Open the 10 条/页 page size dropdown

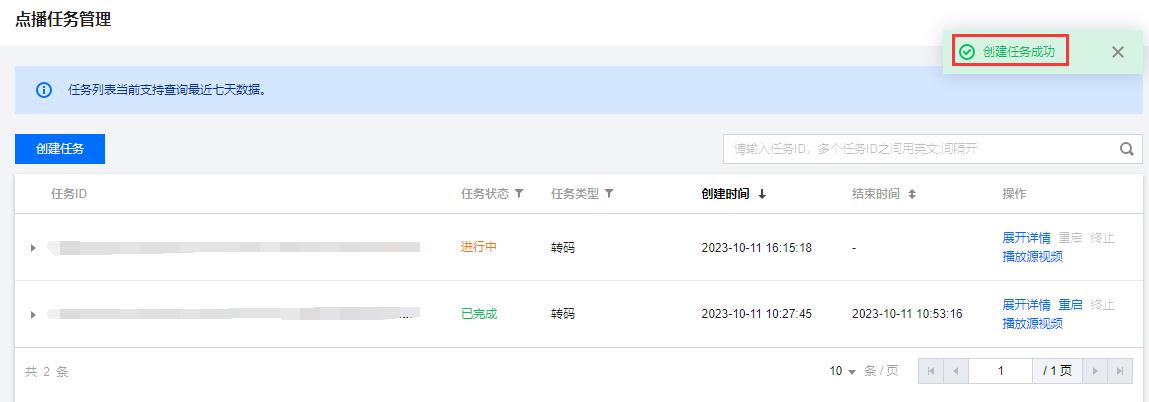(843, 371)
